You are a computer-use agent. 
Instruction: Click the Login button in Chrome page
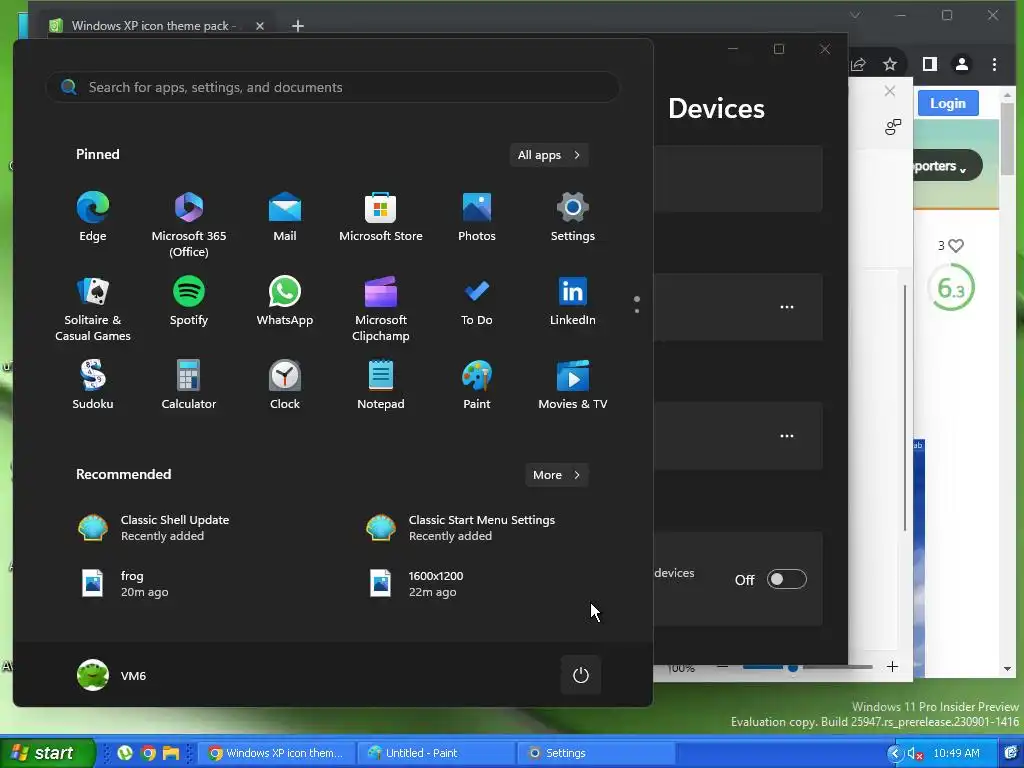click(x=948, y=103)
